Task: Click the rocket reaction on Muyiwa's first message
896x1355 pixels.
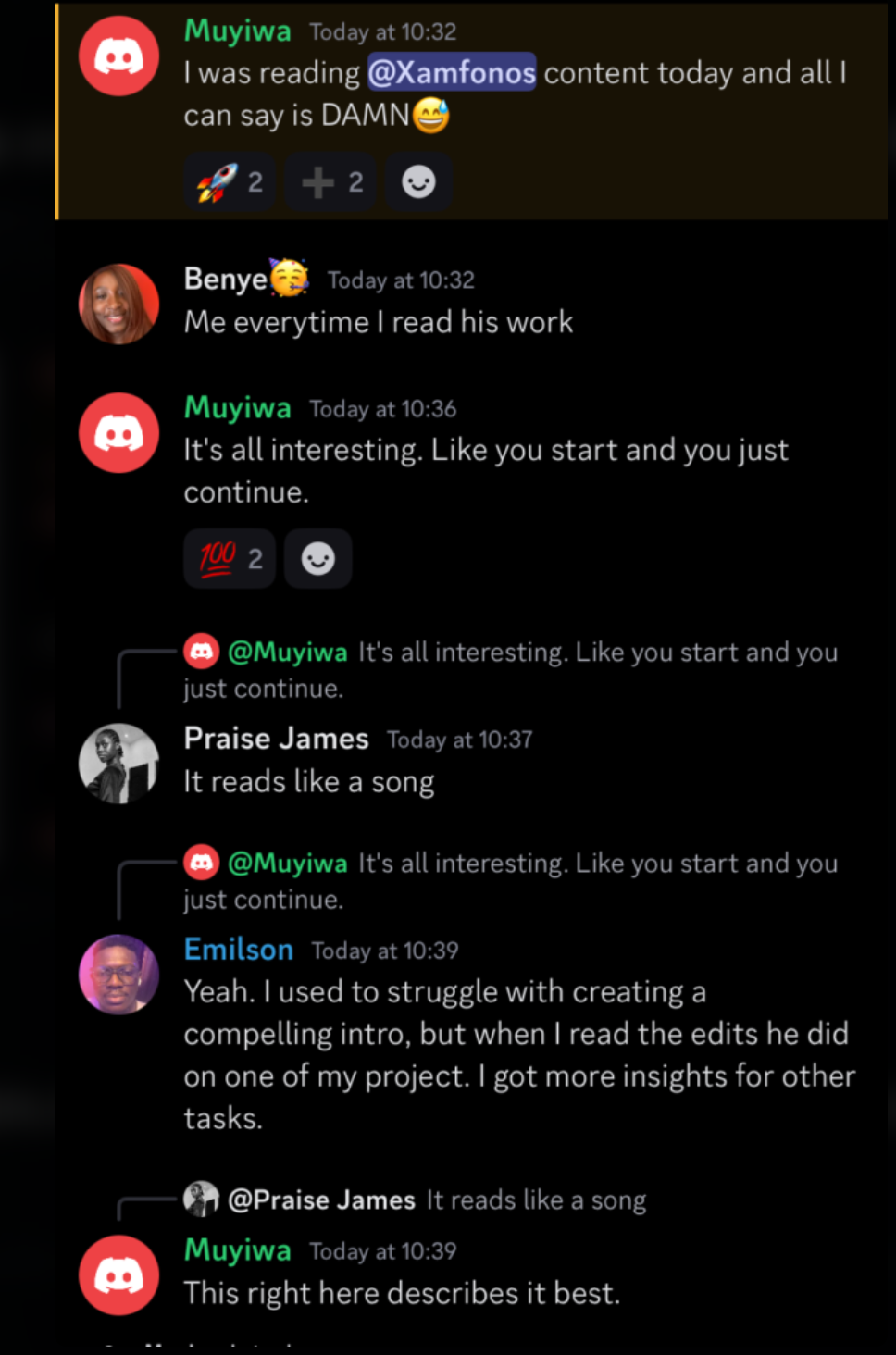Action: click(230, 182)
